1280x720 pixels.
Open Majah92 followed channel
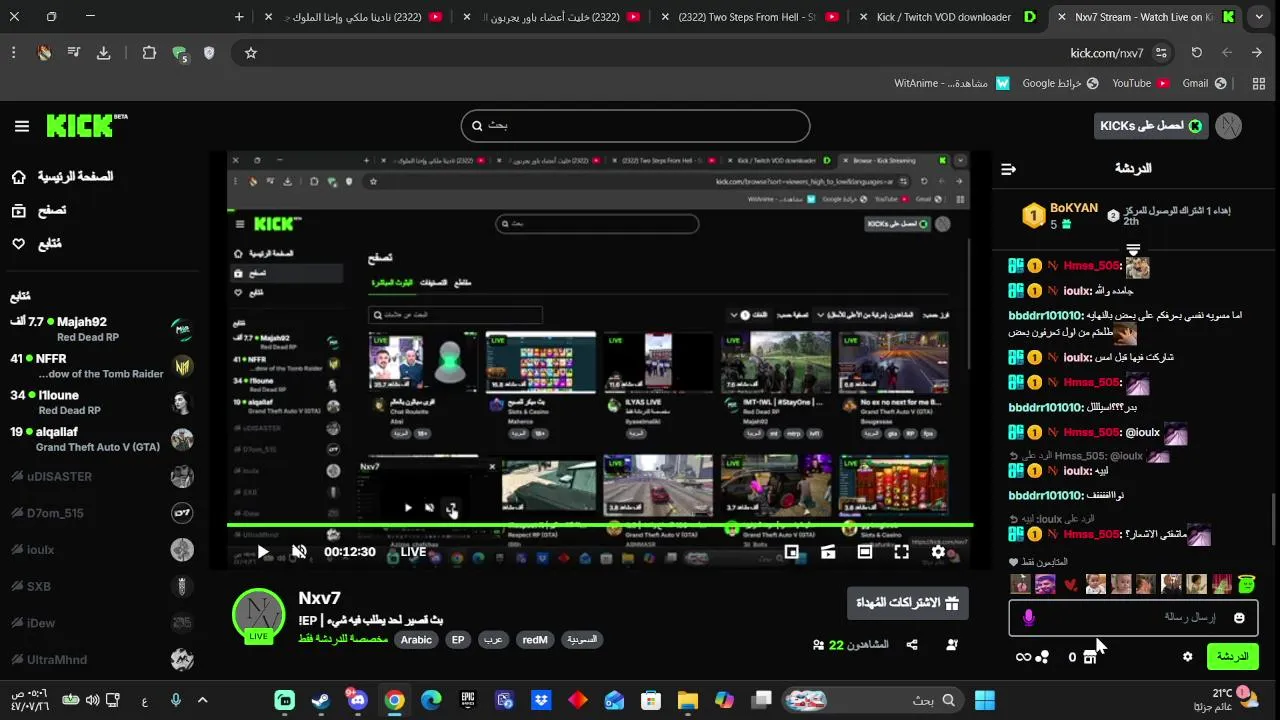pos(100,329)
